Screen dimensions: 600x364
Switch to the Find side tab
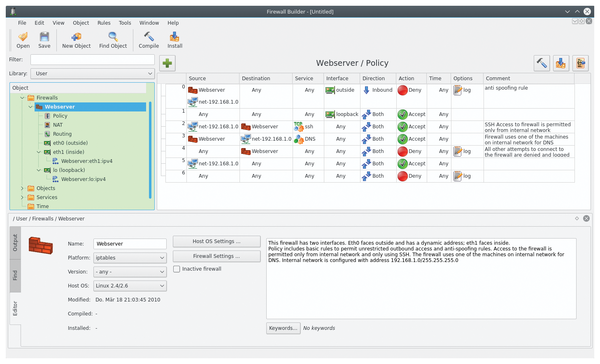[15, 276]
